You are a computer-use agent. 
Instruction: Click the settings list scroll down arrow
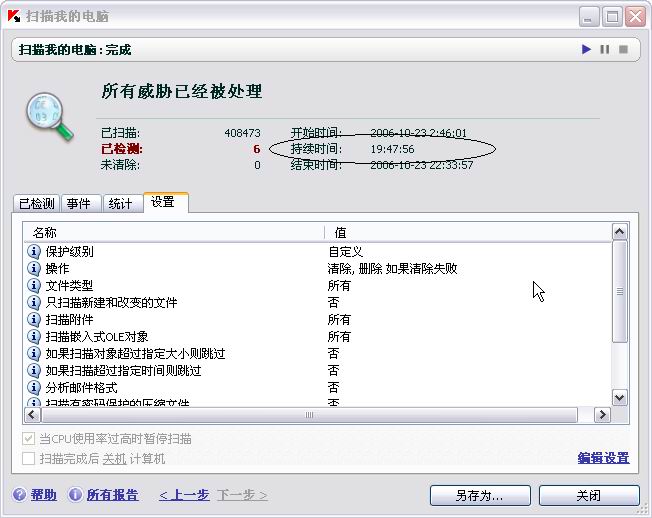[x=620, y=398]
